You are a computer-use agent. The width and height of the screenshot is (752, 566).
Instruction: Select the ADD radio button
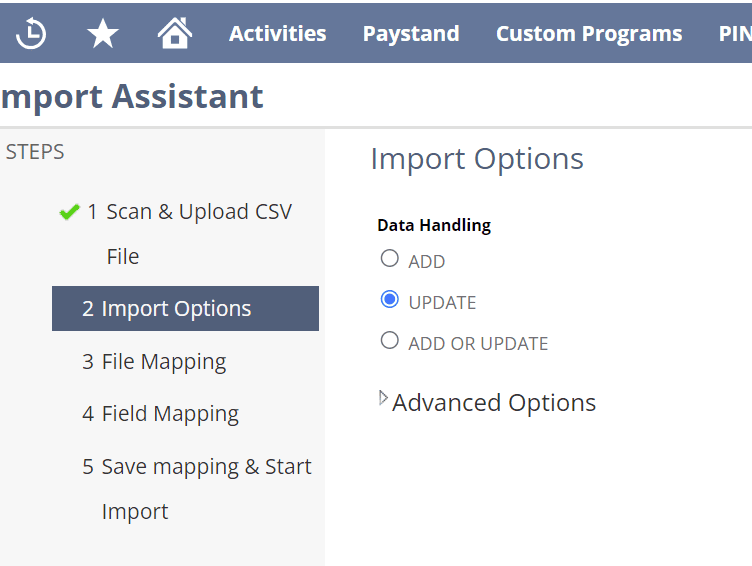(x=389, y=259)
